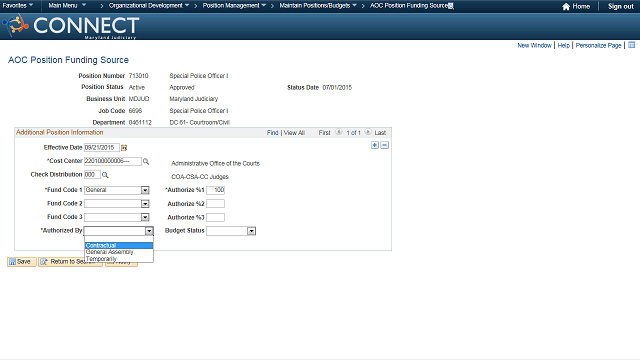Toggle the Authorized By dropdown arrow
The width and height of the screenshot is (640, 360).
pyautogui.click(x=149, y=231)
